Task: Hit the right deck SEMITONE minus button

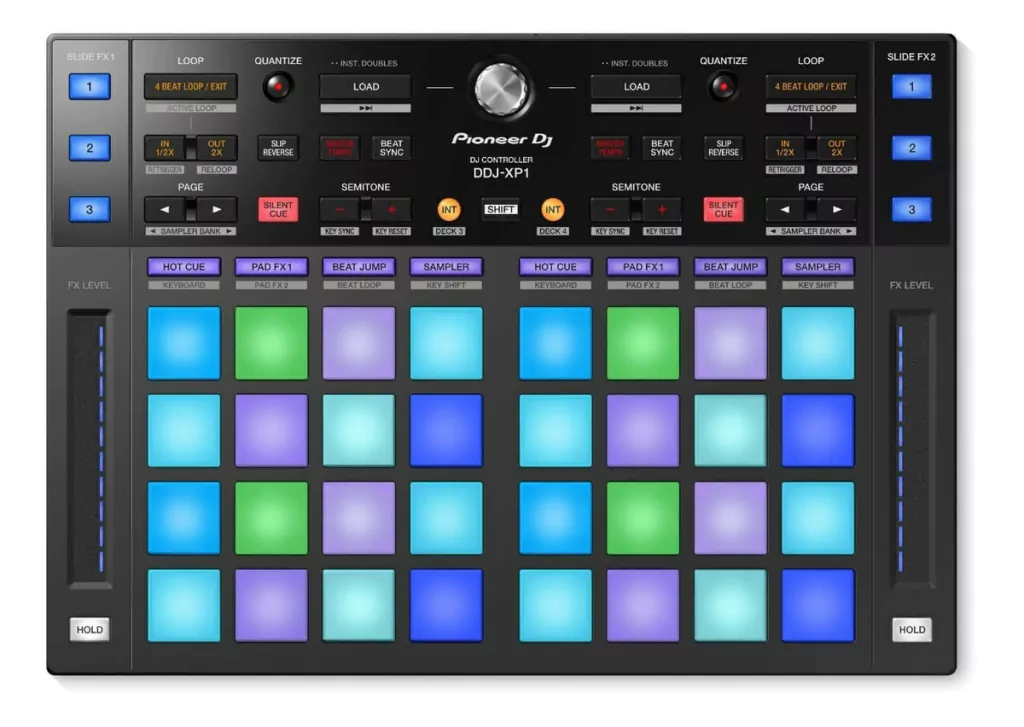Action: [x=610, y=210]
